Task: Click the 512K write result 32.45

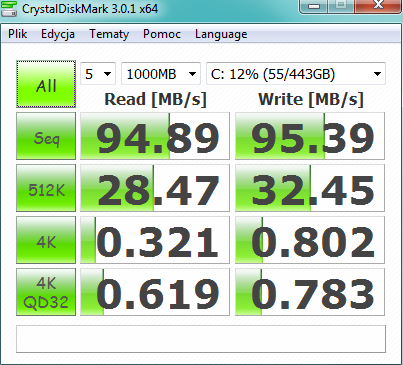Action: 310,188
